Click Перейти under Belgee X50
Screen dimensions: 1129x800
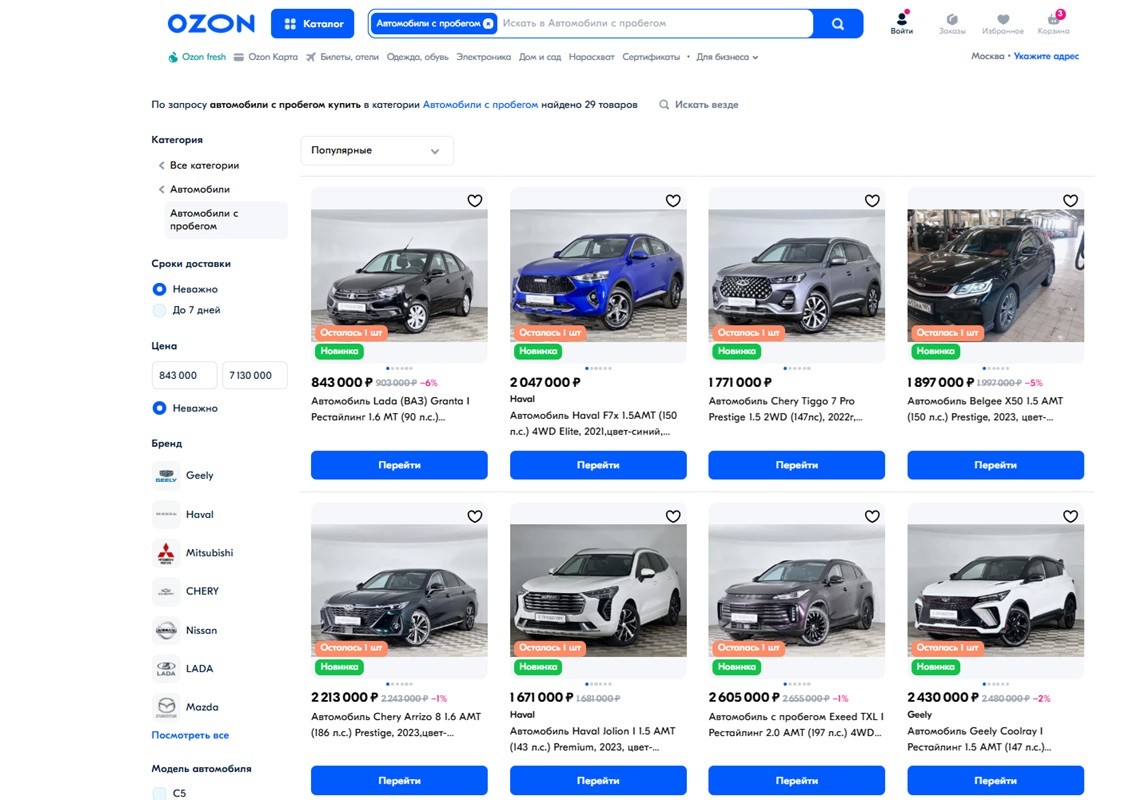pyautogui.click(x=995, y=465)
